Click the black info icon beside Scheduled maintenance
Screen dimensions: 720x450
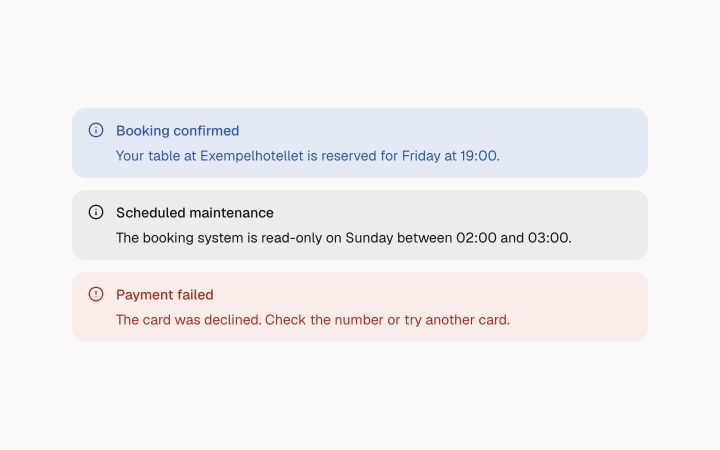96,212
